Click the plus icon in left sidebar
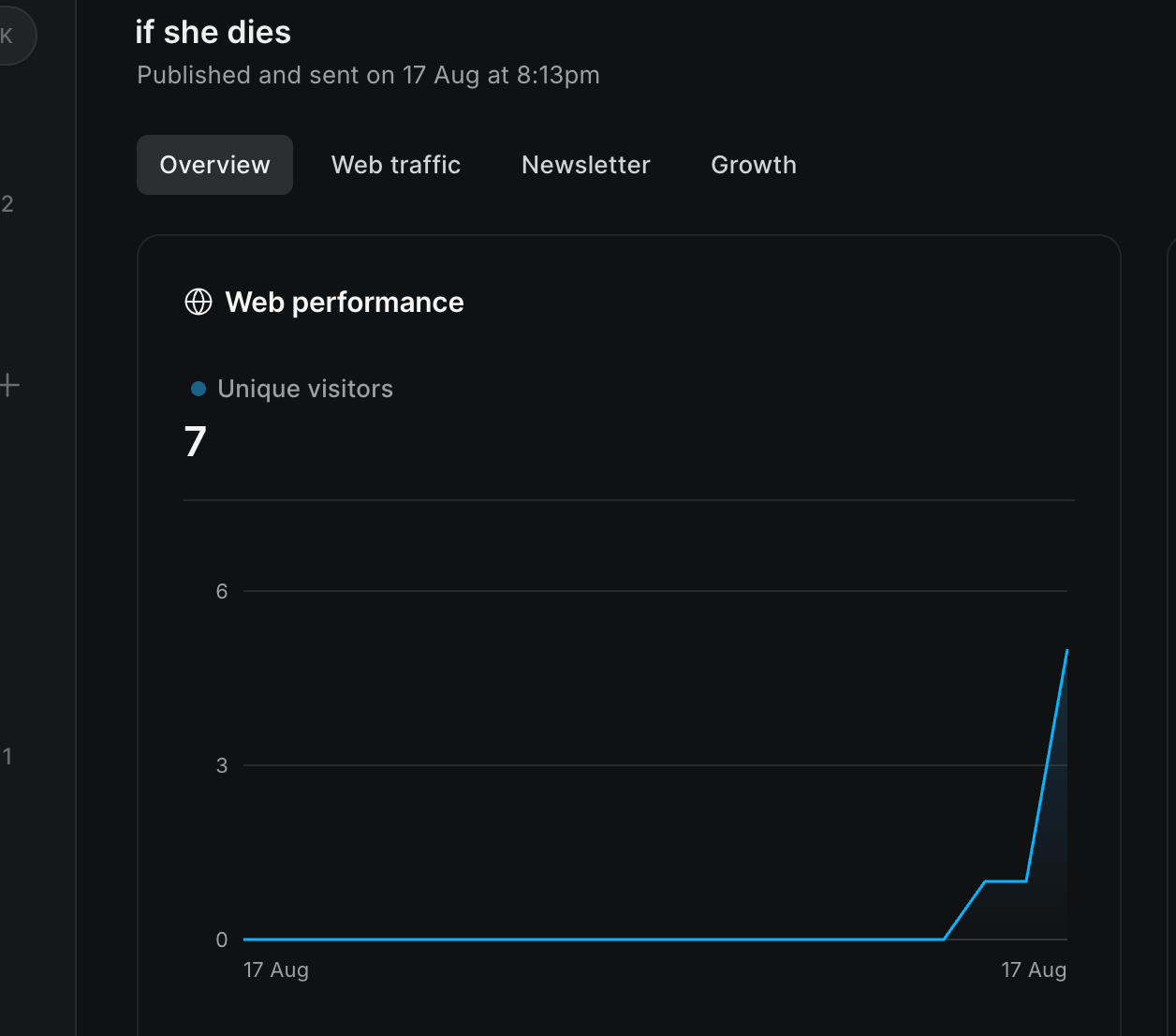This screenshot has width=1176, height=1036. (x=9, y=385)
